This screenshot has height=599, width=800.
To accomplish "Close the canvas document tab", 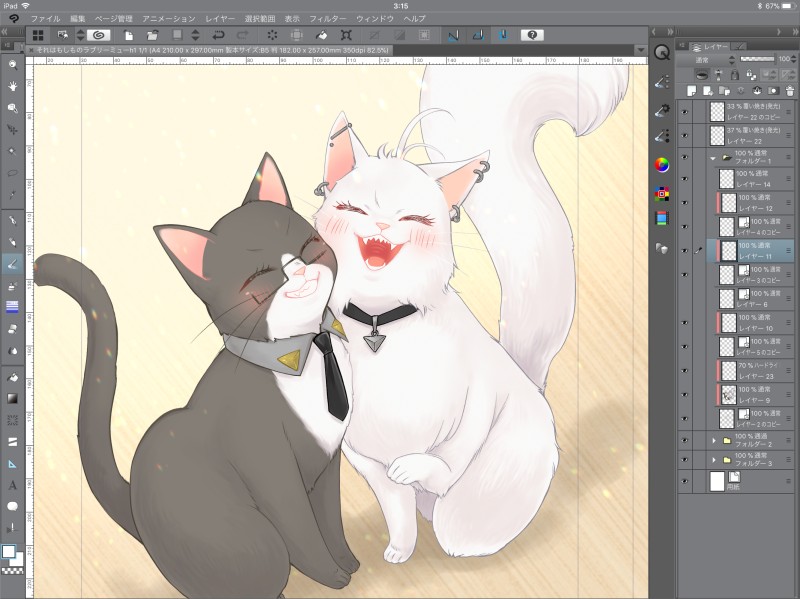I will 31,51.
